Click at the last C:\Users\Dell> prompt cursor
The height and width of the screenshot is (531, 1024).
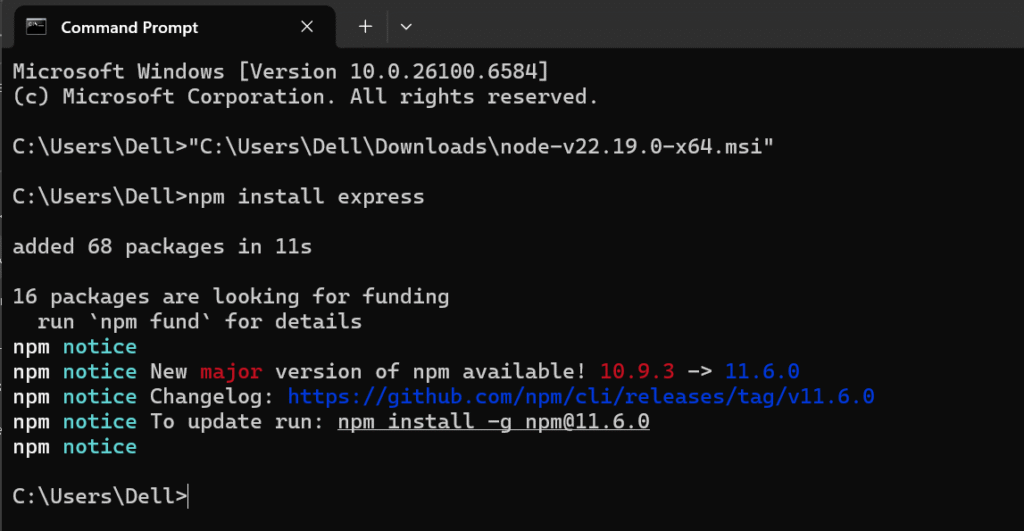point(188,497)
